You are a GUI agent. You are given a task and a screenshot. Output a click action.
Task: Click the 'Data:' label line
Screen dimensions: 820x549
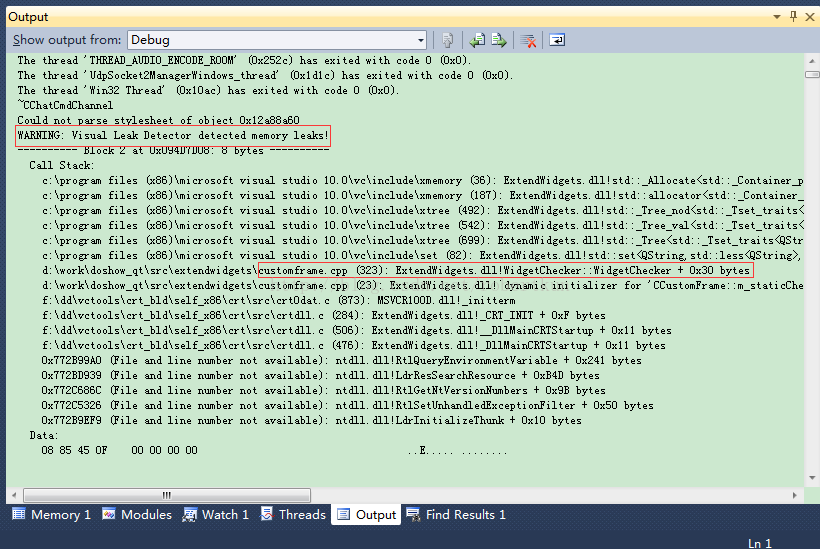(x=44, y=436)
